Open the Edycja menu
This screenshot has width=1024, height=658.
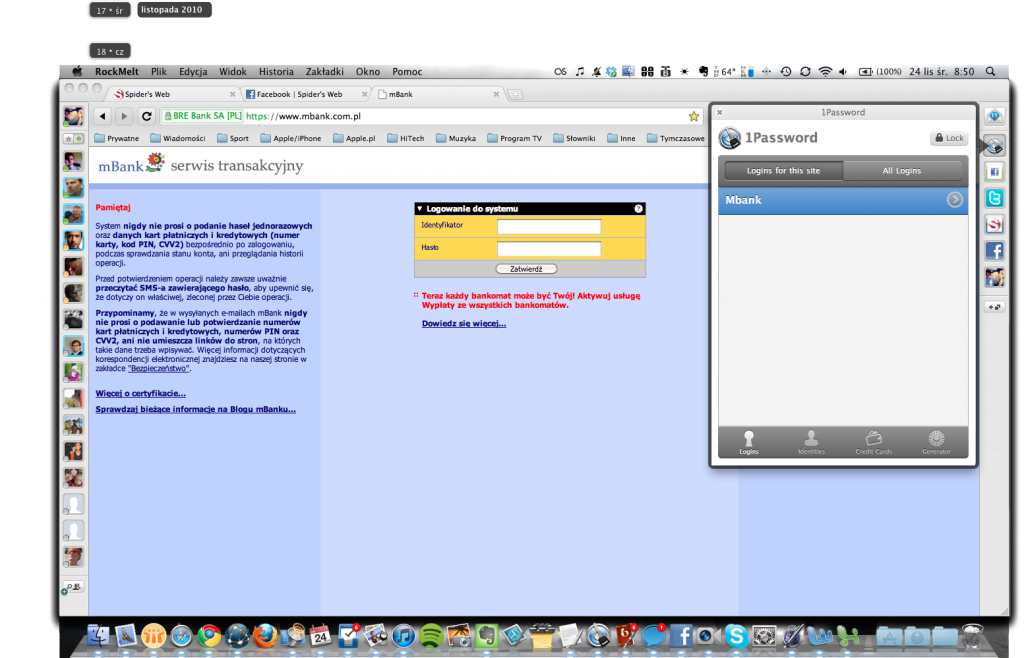(x=193, y=72)
